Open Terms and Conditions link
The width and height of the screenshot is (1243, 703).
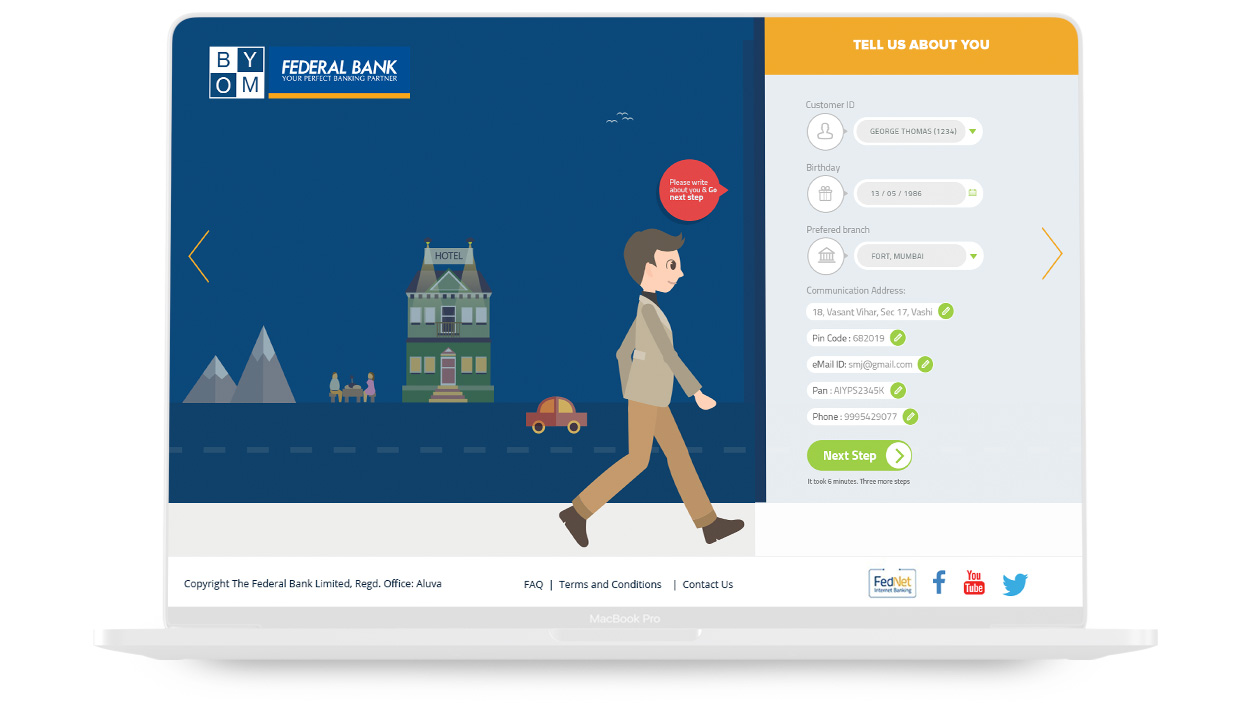[x=610, y=585]
